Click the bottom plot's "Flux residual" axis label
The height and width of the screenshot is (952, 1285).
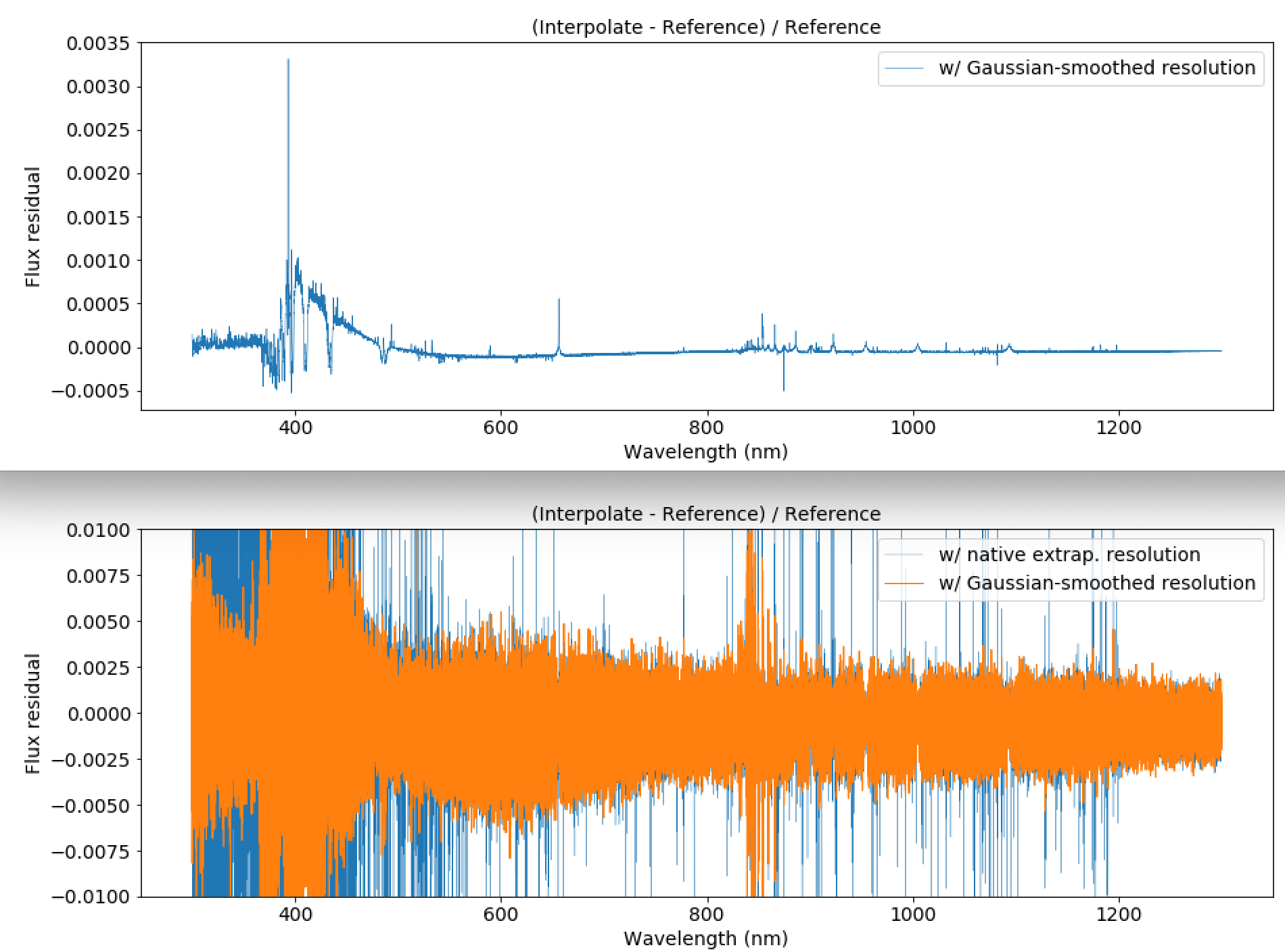[33, 713]
